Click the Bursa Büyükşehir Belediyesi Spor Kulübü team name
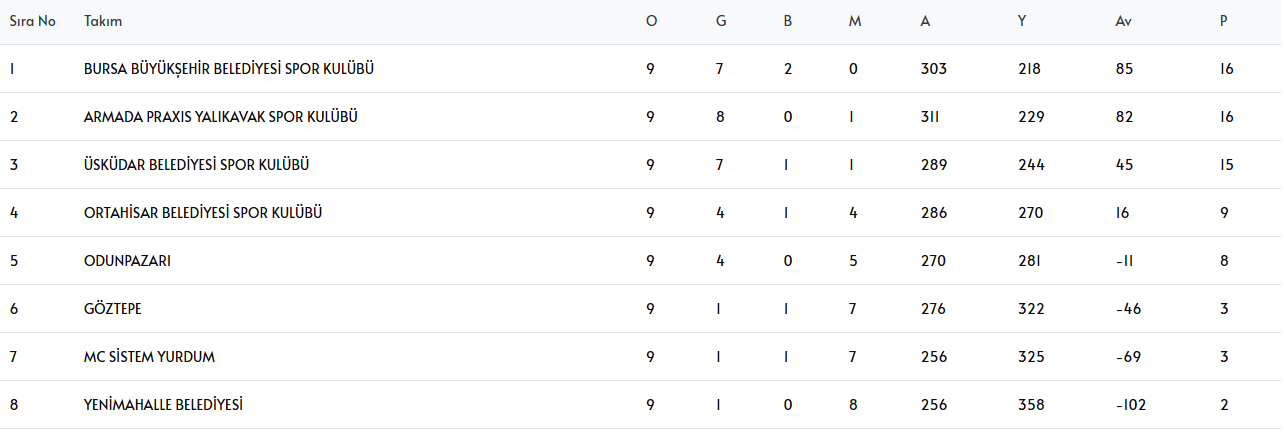The height and width of the screenshot is (435, 1284). pyautogui.click(x=229, y=69)
